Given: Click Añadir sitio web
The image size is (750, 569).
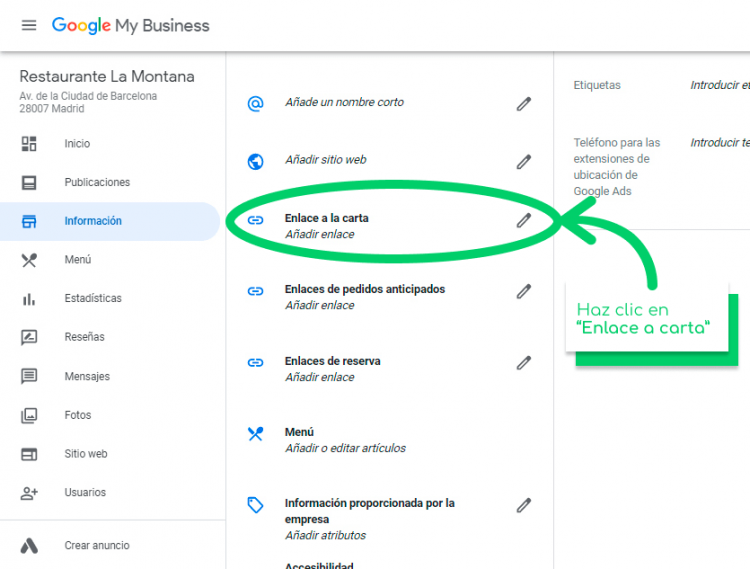Looking at the screenshot, I should pos(326,160).
